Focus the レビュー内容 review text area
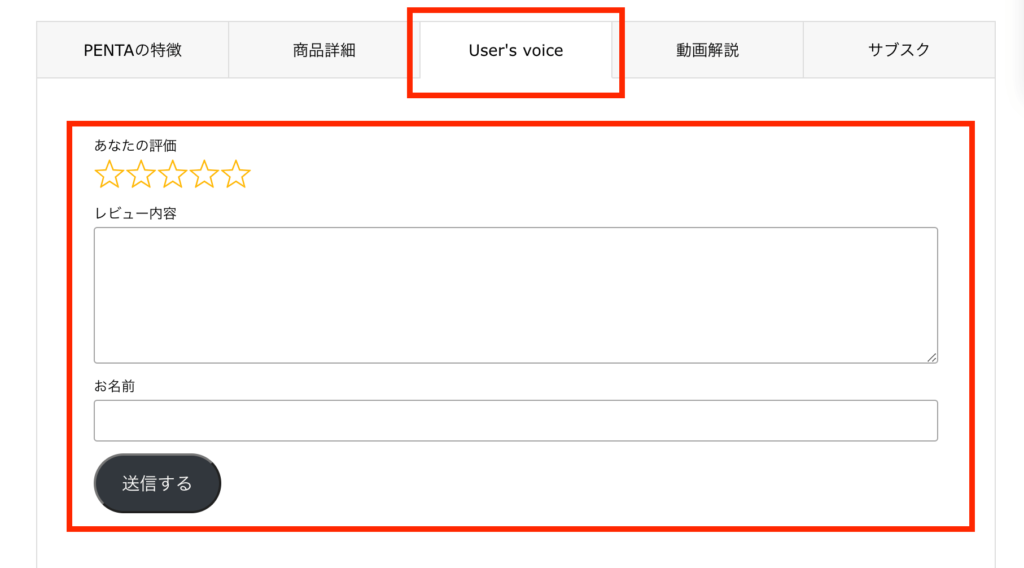1024x568 pixels. 516,295
